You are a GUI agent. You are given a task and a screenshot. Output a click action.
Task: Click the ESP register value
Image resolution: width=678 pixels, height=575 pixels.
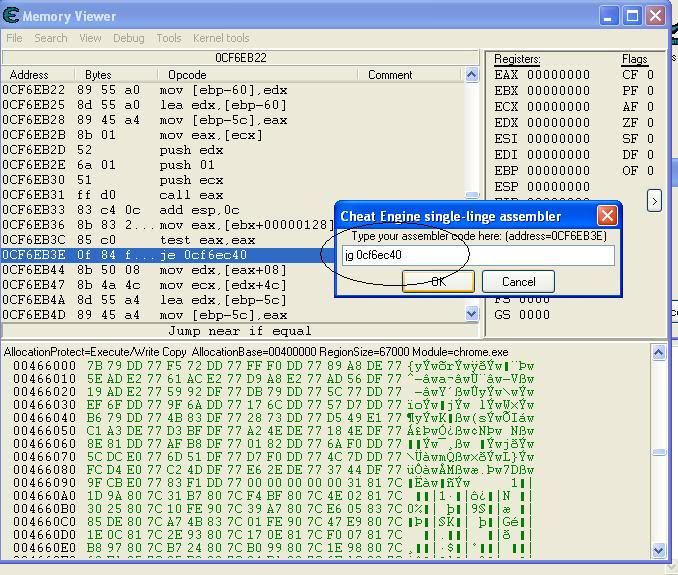(x=558, y=187)
